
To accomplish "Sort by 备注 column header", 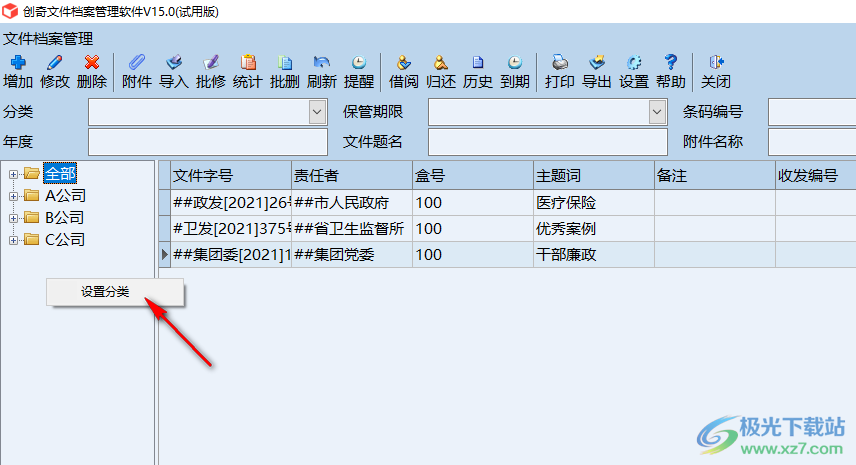I will 715,176.
